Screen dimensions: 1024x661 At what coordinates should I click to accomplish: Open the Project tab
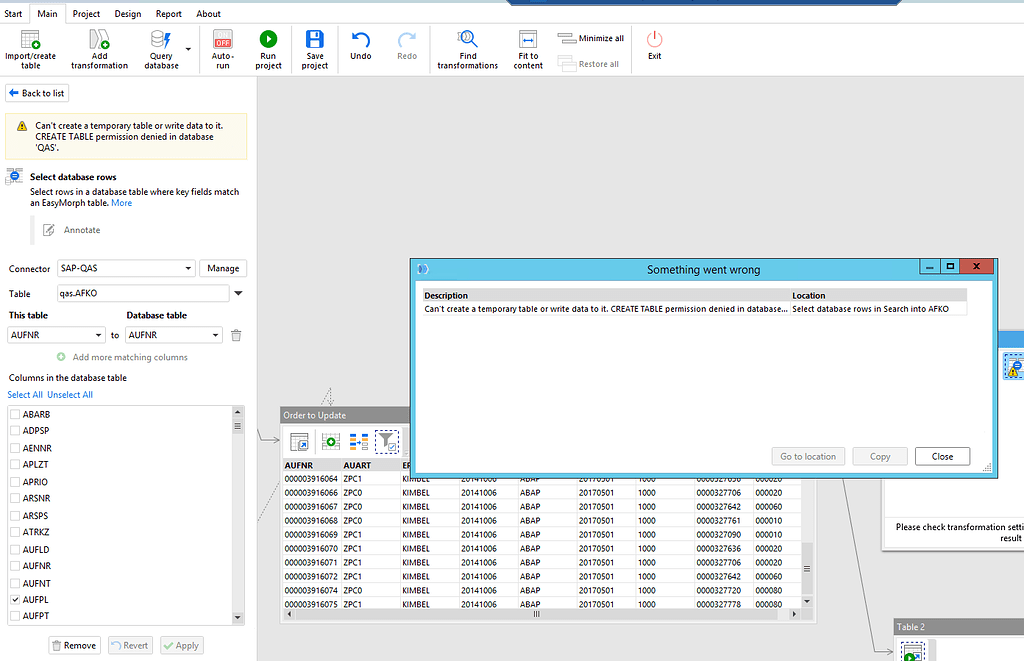86,14
